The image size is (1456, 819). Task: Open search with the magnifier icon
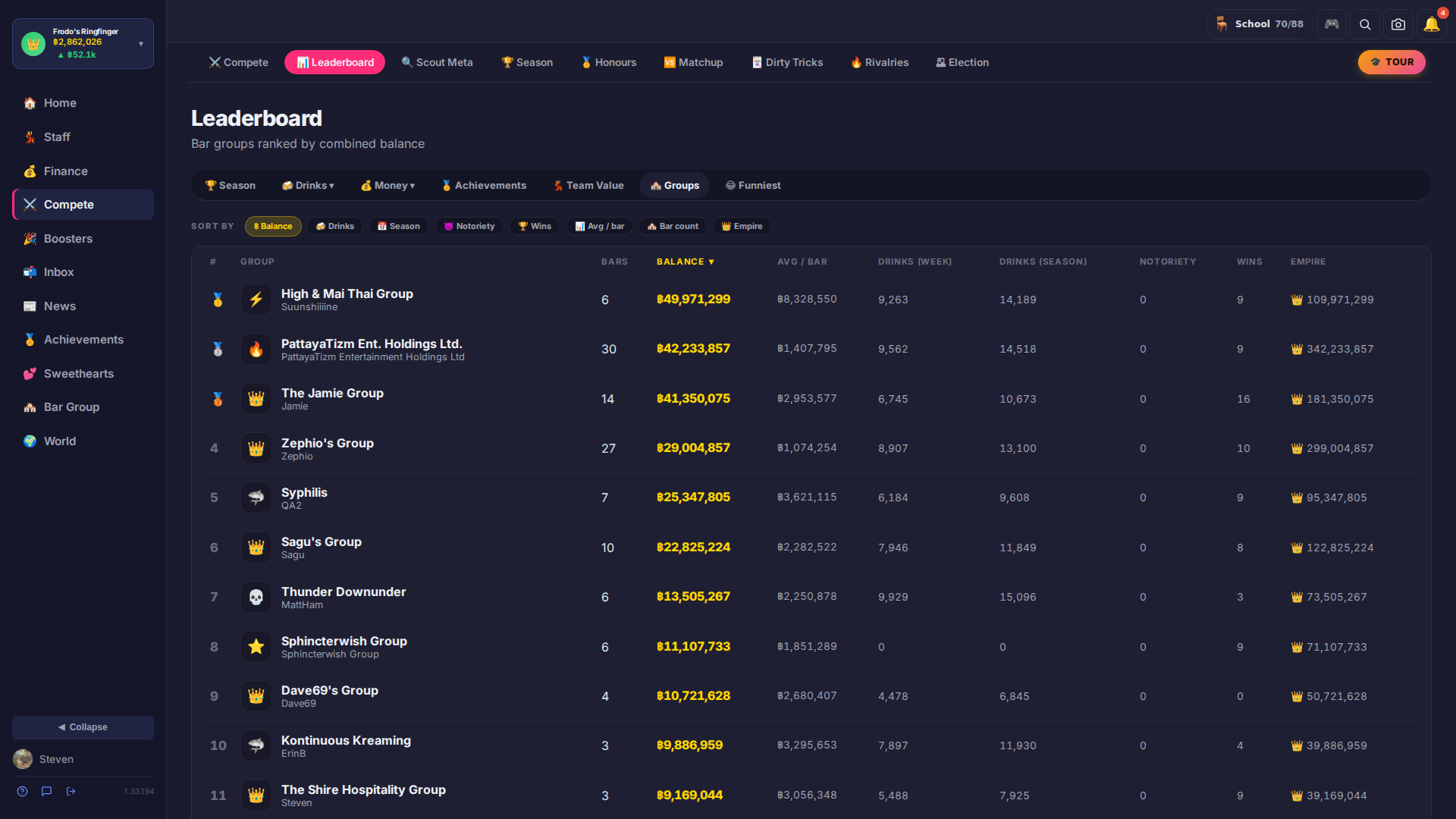pos(1365,24)
